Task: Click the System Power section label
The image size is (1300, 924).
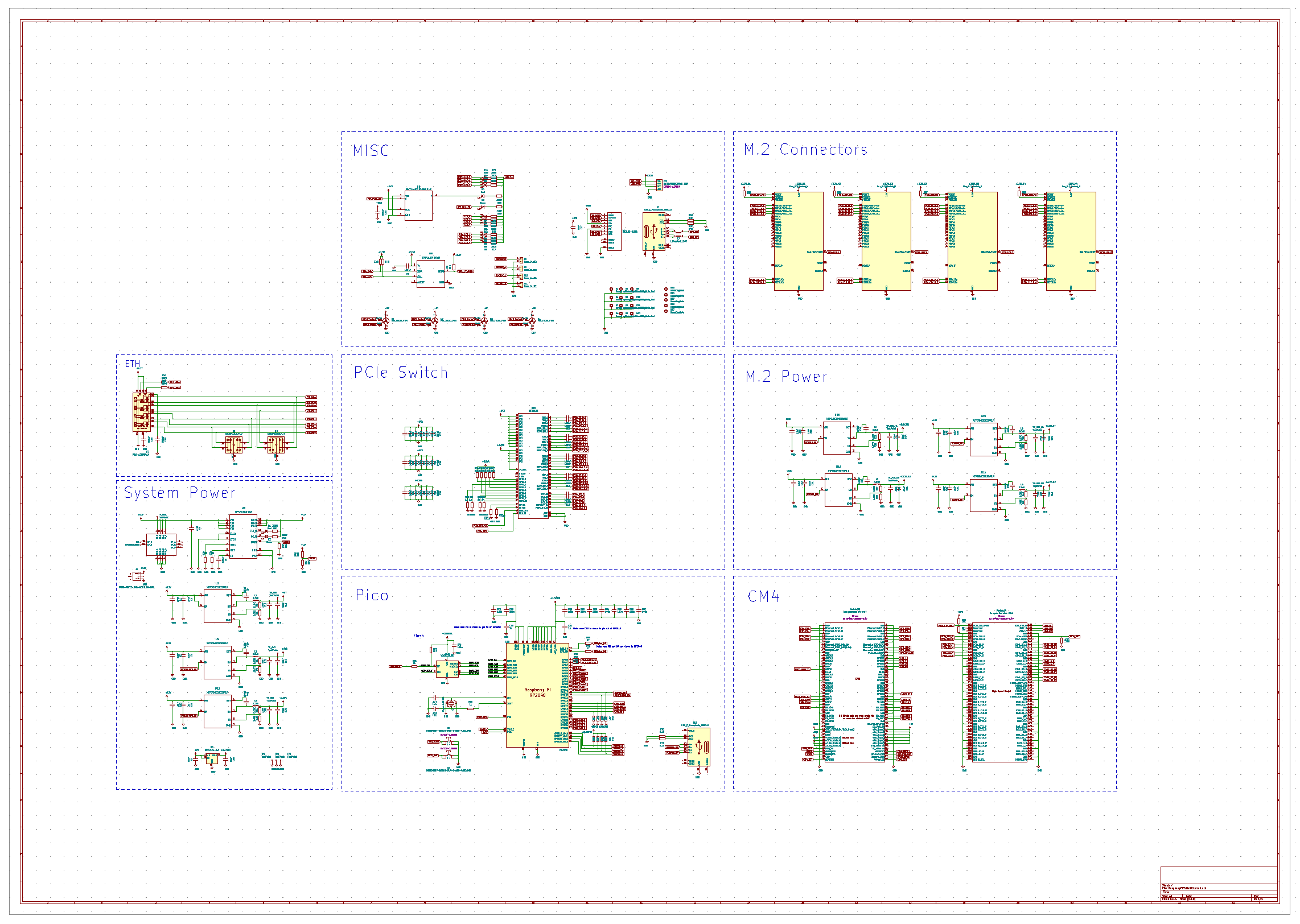Action: [179, 493]
